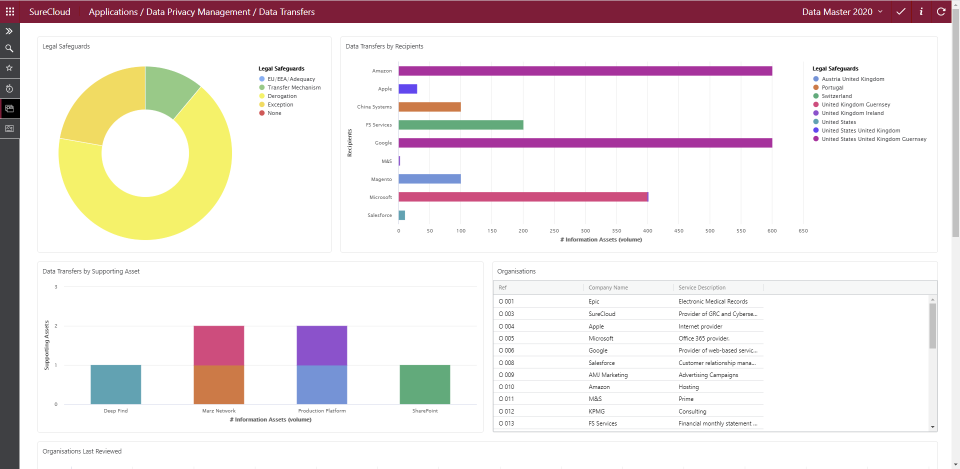
Task: Click the Google bar in recipients chart
Action: tap(585, 143)
